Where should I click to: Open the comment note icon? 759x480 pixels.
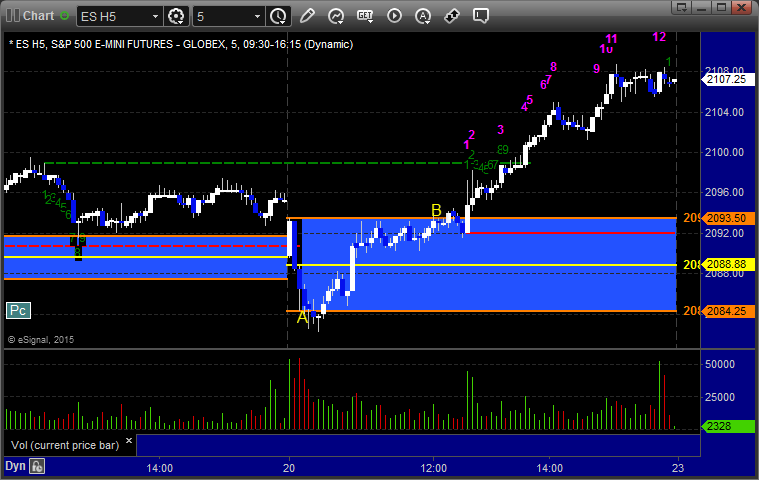pyautogui.click(x=481, y=16)
